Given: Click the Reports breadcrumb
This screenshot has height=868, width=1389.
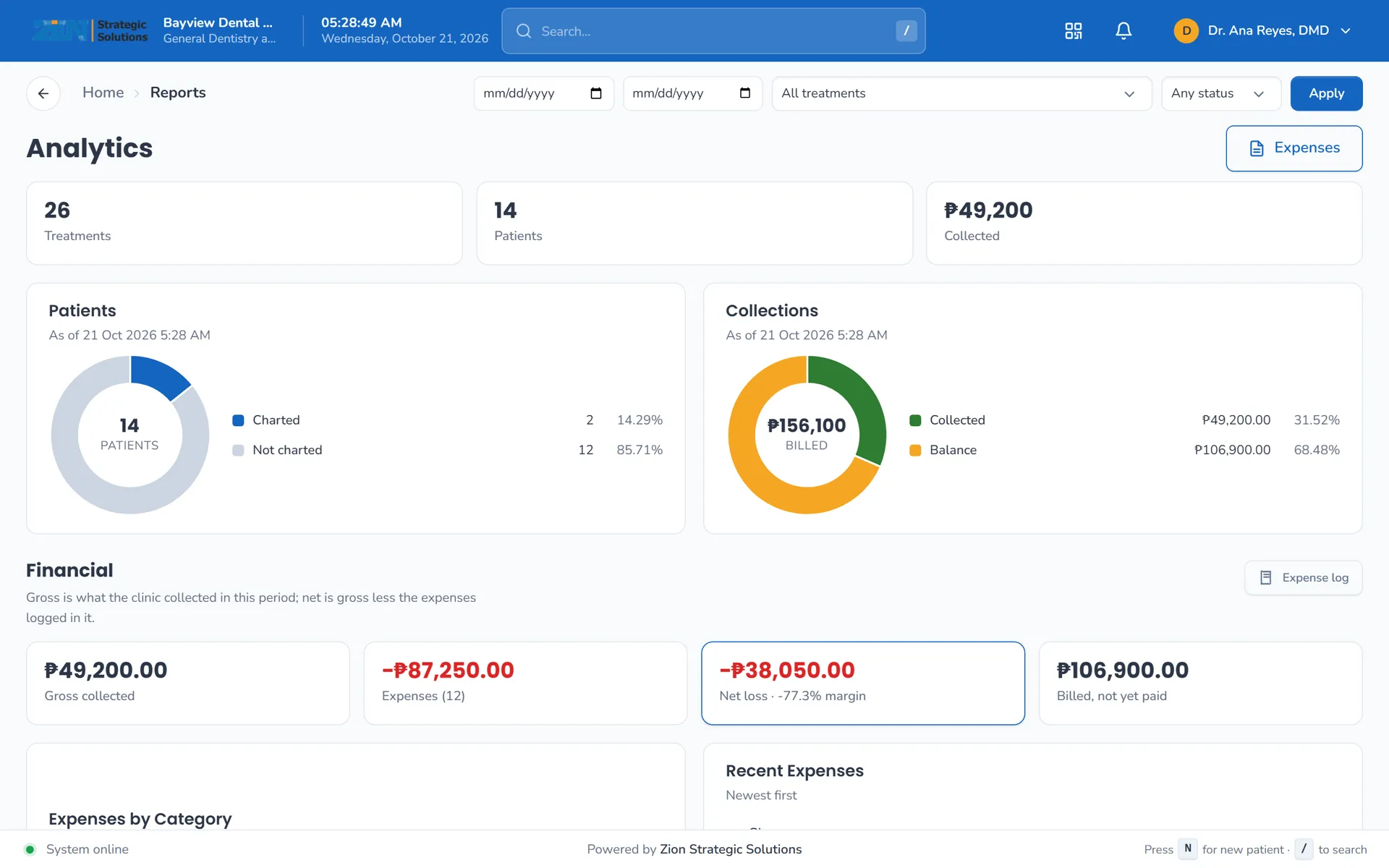Looking at the screenshot, I should [x=178, y=93].
